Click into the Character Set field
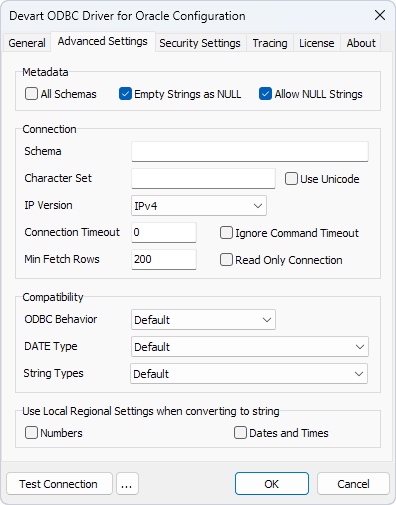Screen dimensions: 396x505 [203, 179]
